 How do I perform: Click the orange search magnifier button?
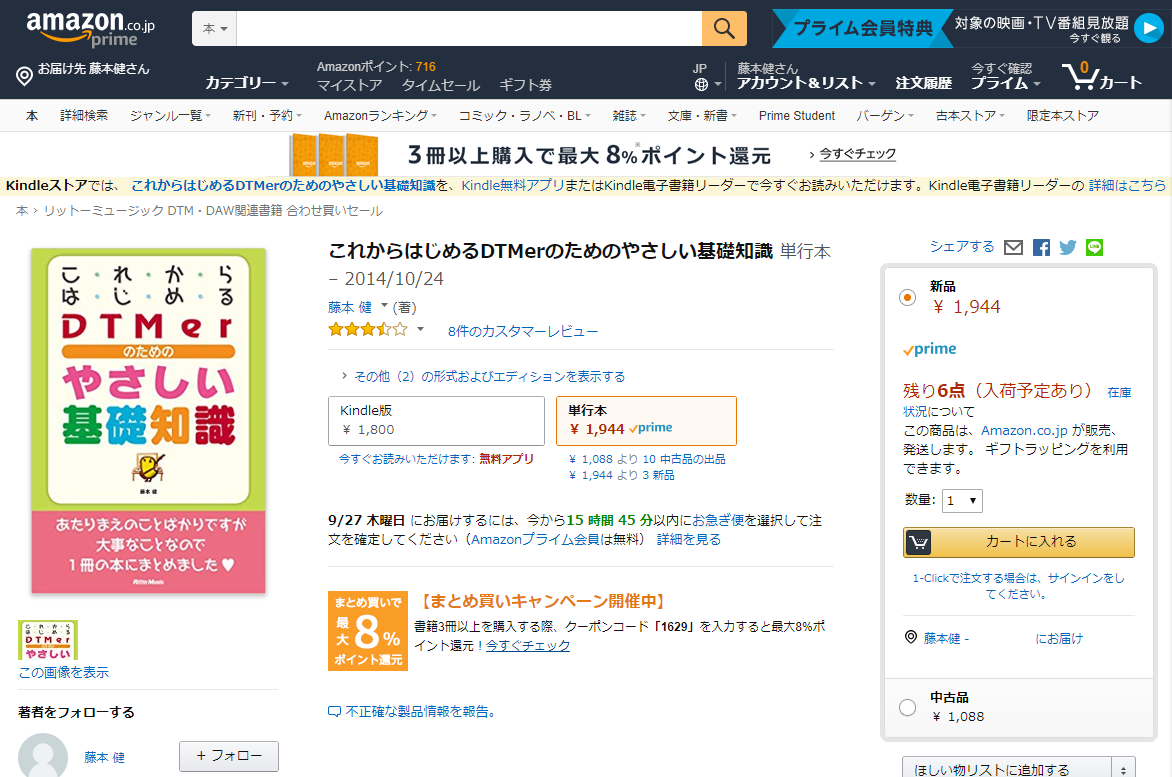724,28
